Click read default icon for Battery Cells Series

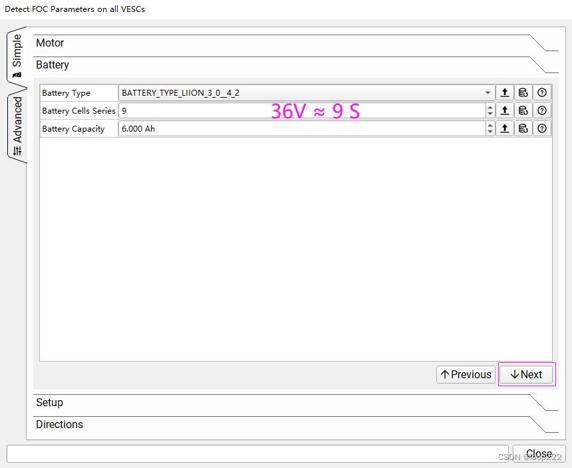click(x=523, y=111)
